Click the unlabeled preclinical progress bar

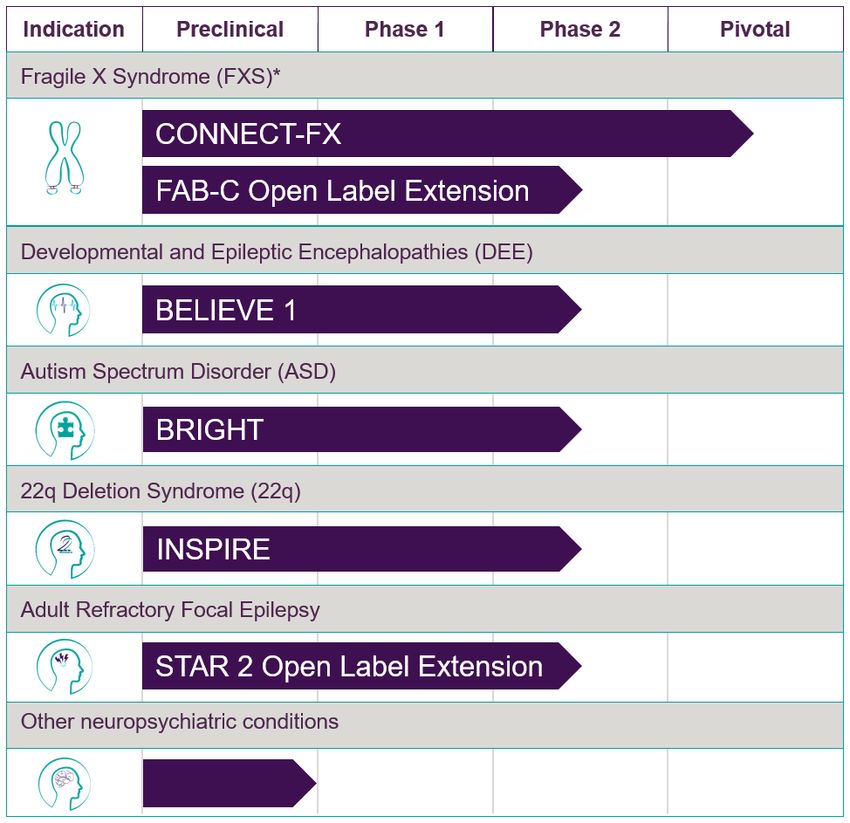coord(229,783)
